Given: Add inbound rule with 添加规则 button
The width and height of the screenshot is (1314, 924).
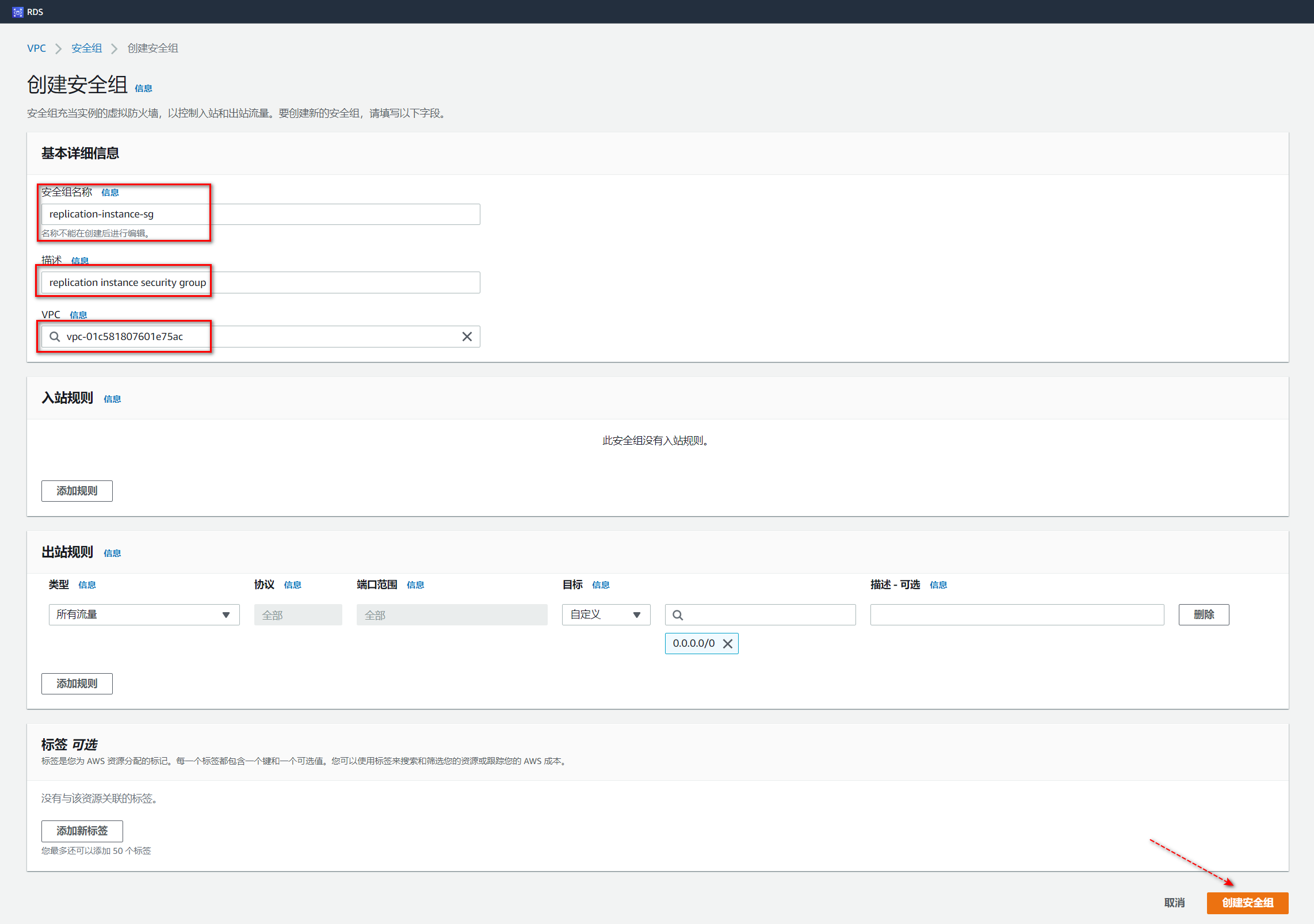Looking at the screenshot, I should (77, 491).
